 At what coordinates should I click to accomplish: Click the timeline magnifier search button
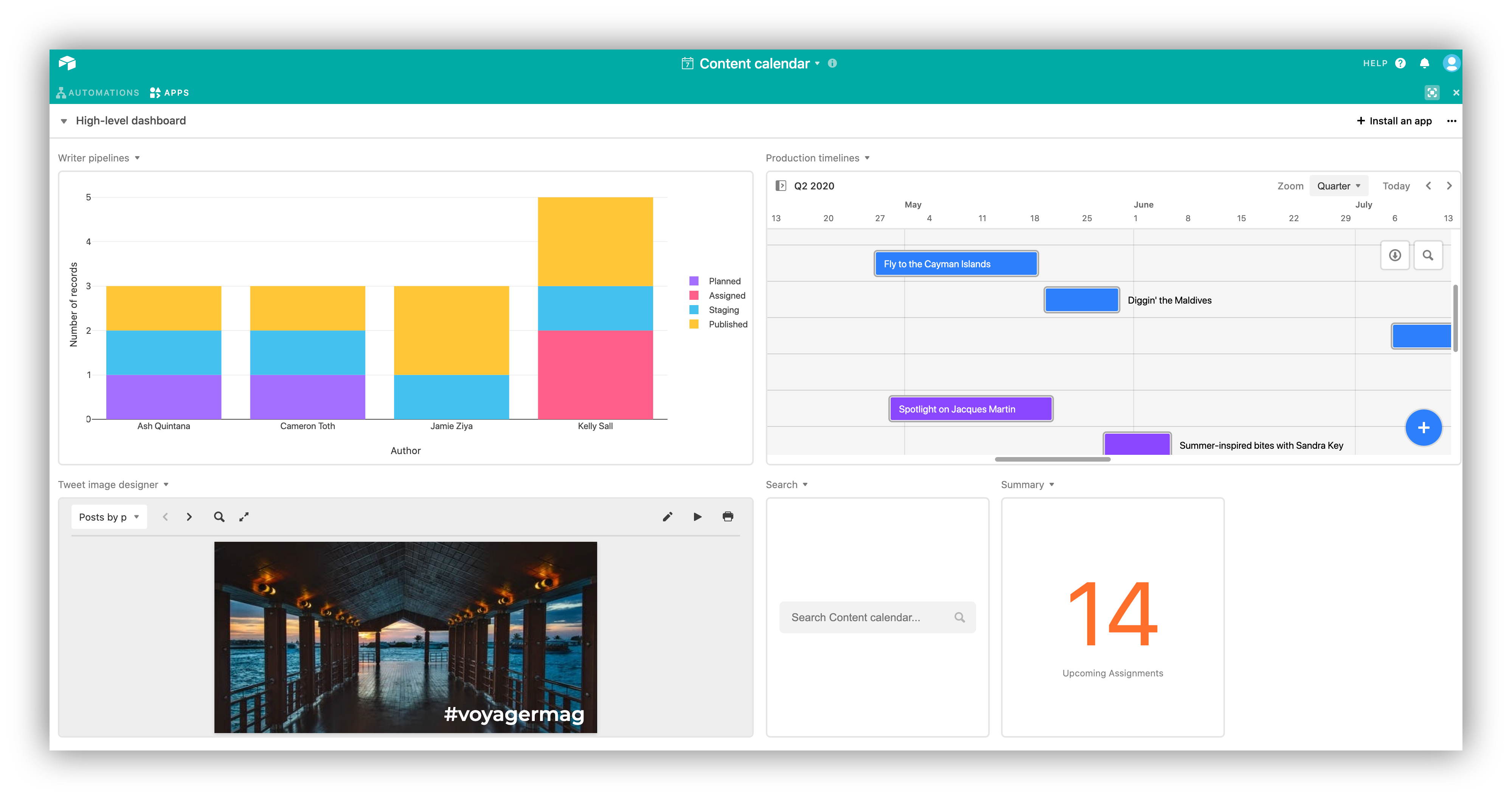pos(1428,255)
